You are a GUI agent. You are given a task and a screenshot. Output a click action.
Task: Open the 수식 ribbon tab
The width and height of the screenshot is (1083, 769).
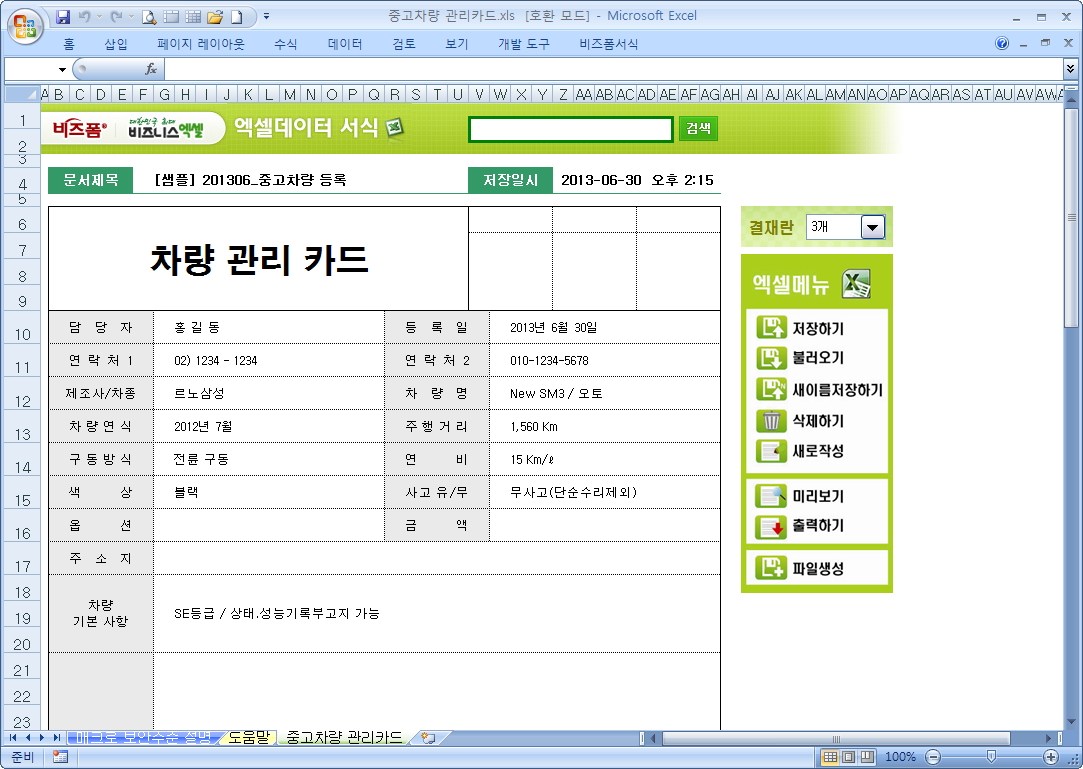tap(286, 44)
